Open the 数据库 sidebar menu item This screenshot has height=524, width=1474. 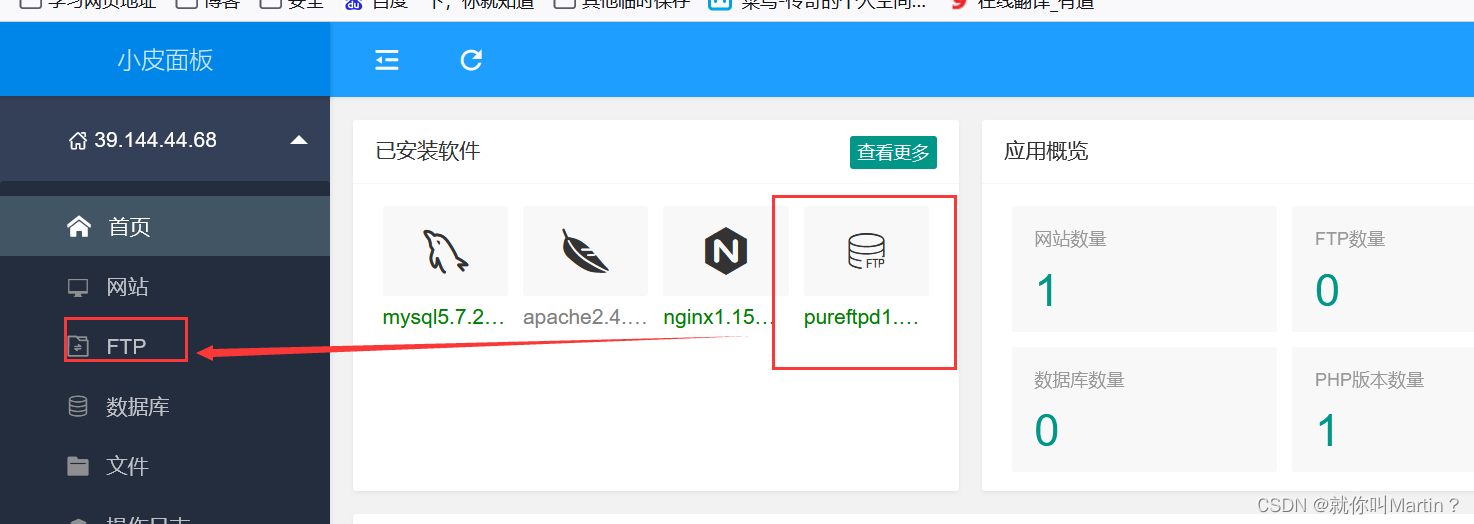click(x=165, y=407)
